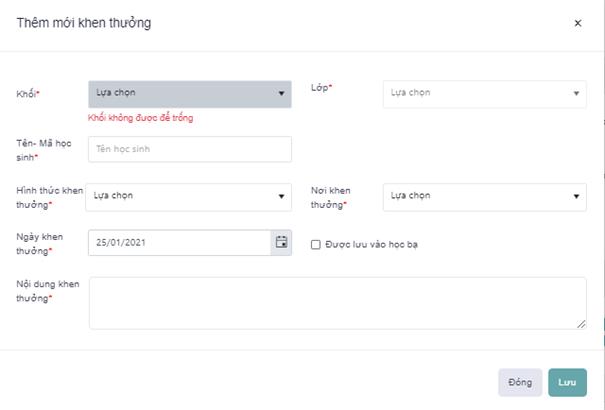The image size is (605, 410).
Task: Open the calendar date picker icon
Action: pos(281,242)
